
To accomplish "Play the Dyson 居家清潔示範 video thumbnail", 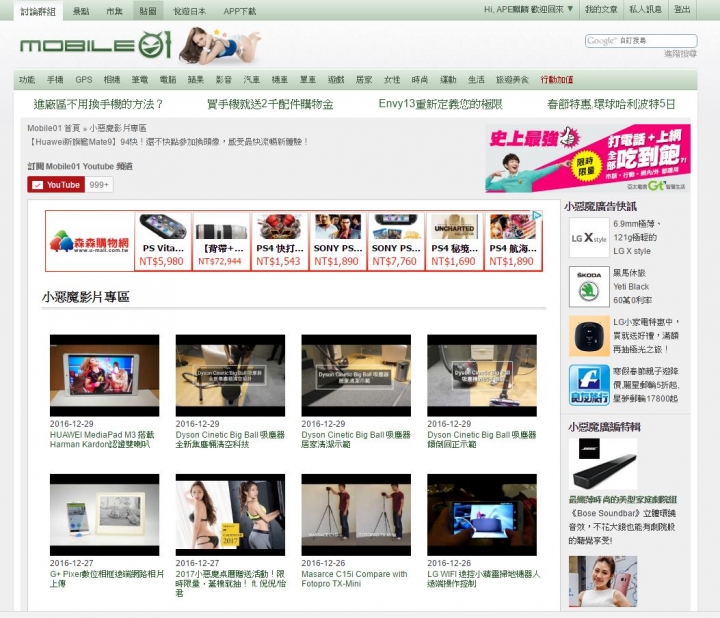I will 356,376.
